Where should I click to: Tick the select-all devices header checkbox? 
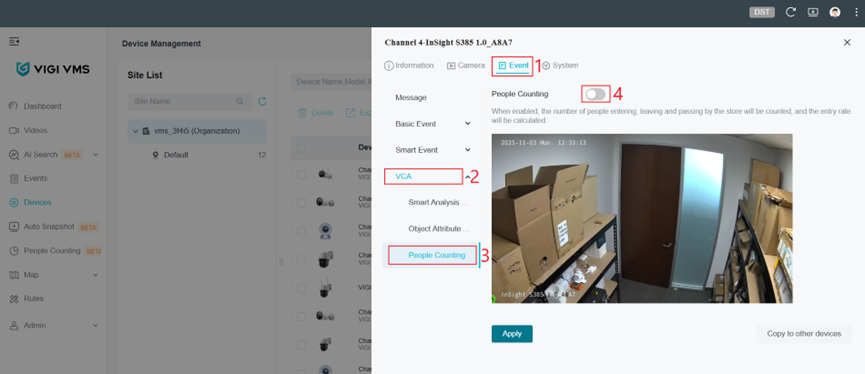pyautogui.click(x=301, y=148)
